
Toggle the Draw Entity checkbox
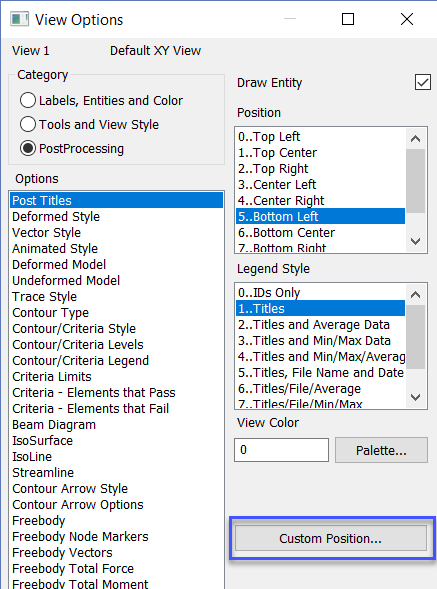(423, 82)
